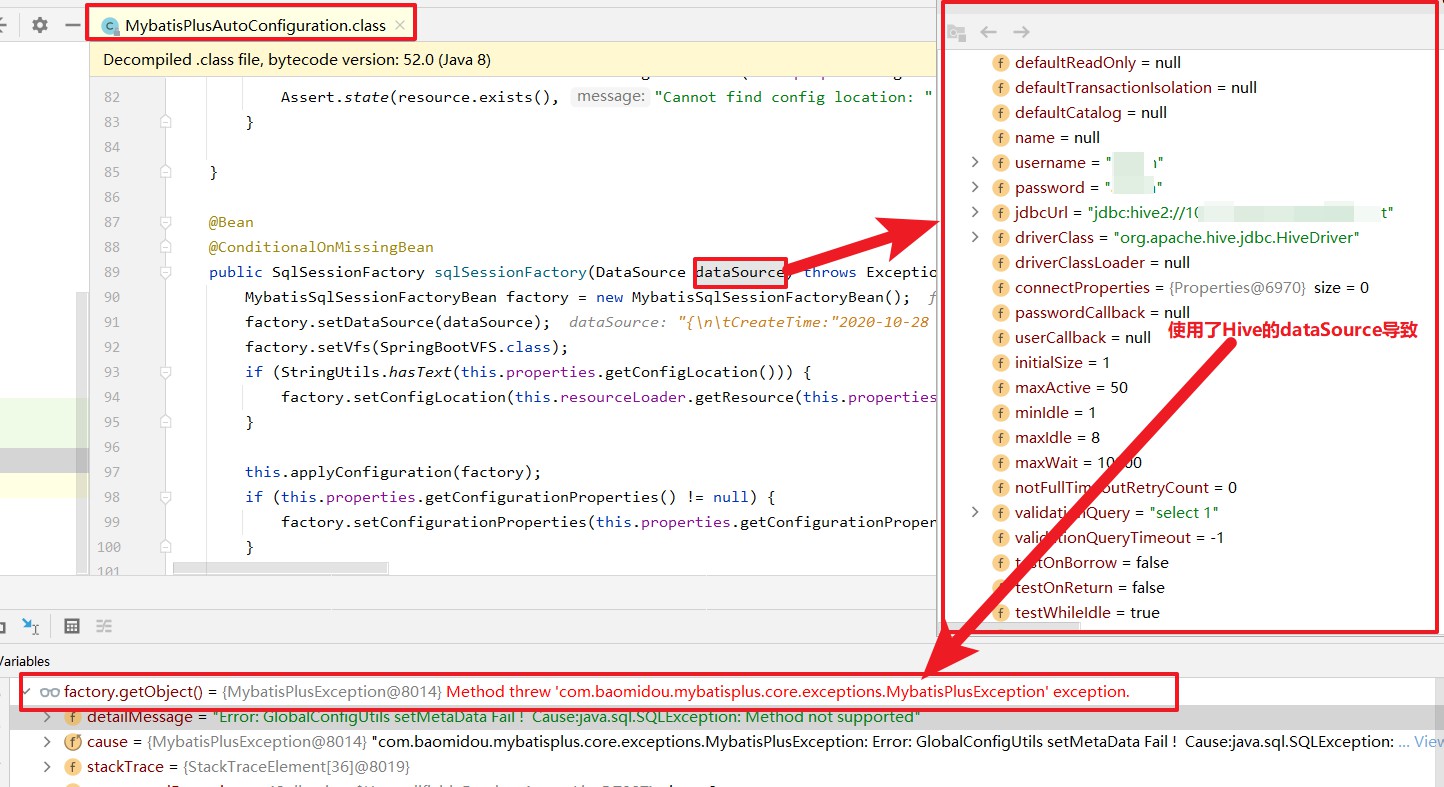
Task: Click the set-value icon in popup toolbar
Action: pyautogui.click(x=957, y=32)
